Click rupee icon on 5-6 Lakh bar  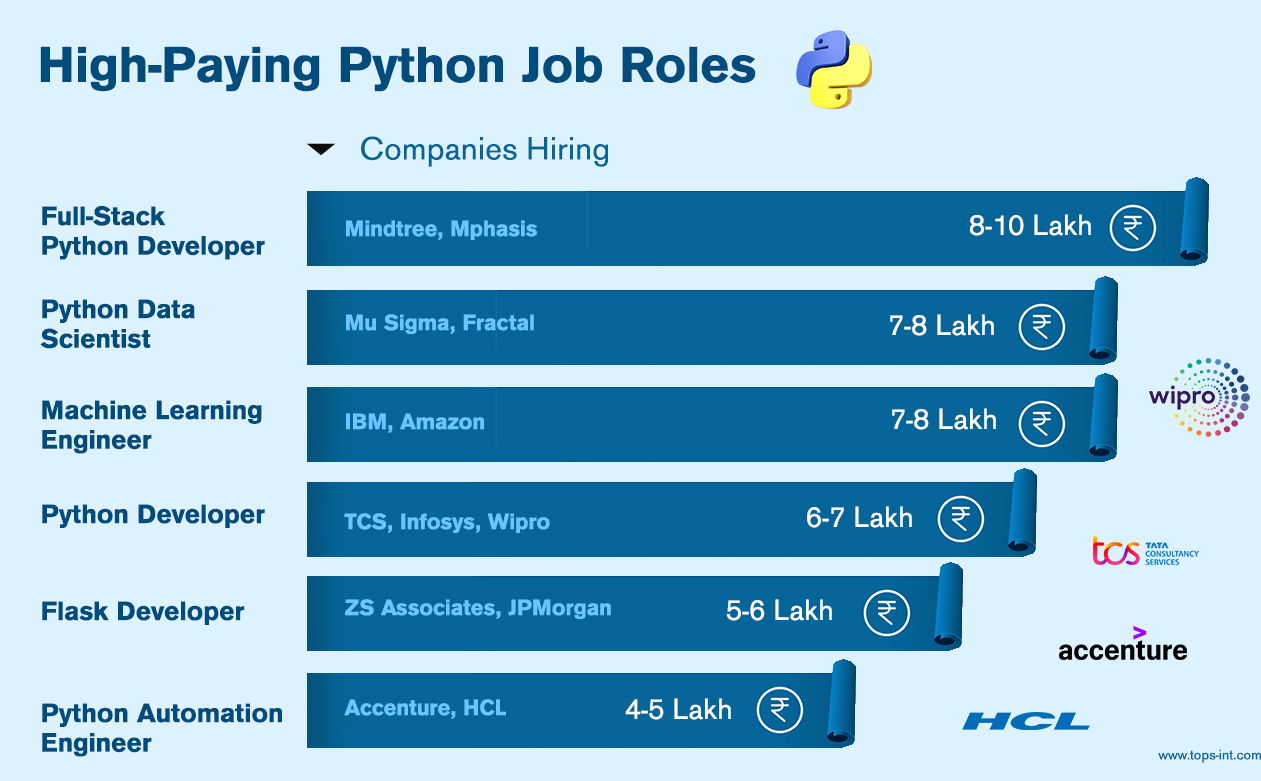pyautogui.click(x=886, y=612)
